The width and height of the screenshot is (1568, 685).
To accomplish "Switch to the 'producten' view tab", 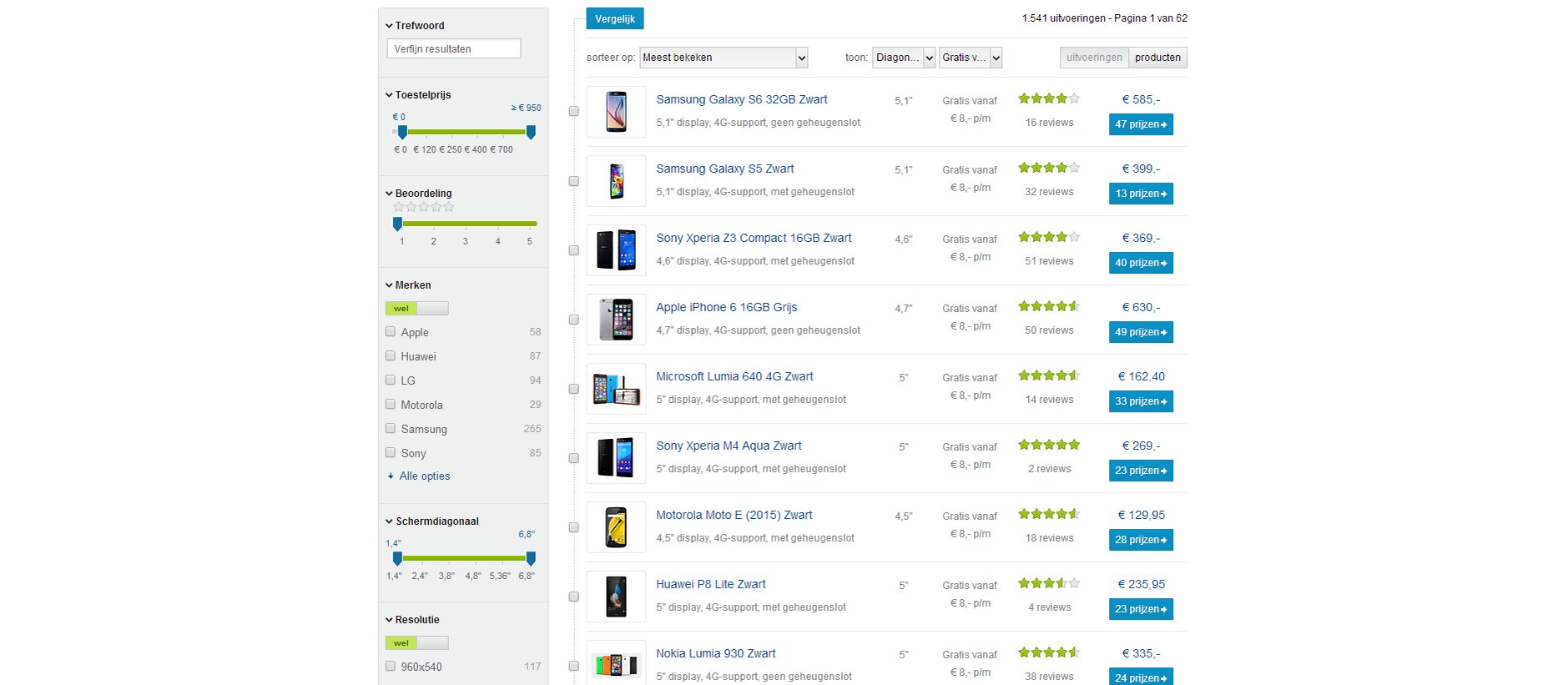I will point(1157,58).
